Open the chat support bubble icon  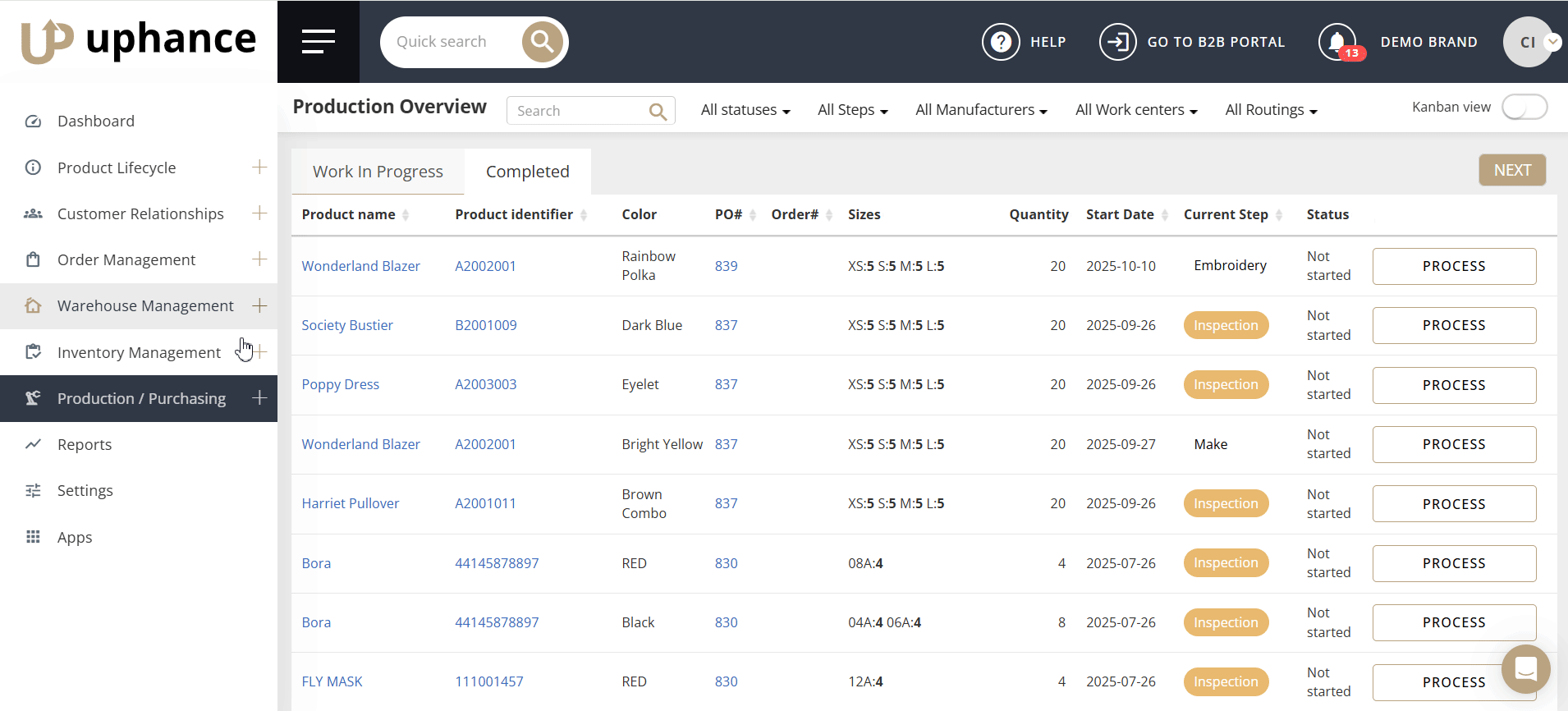coord(1525,669)
